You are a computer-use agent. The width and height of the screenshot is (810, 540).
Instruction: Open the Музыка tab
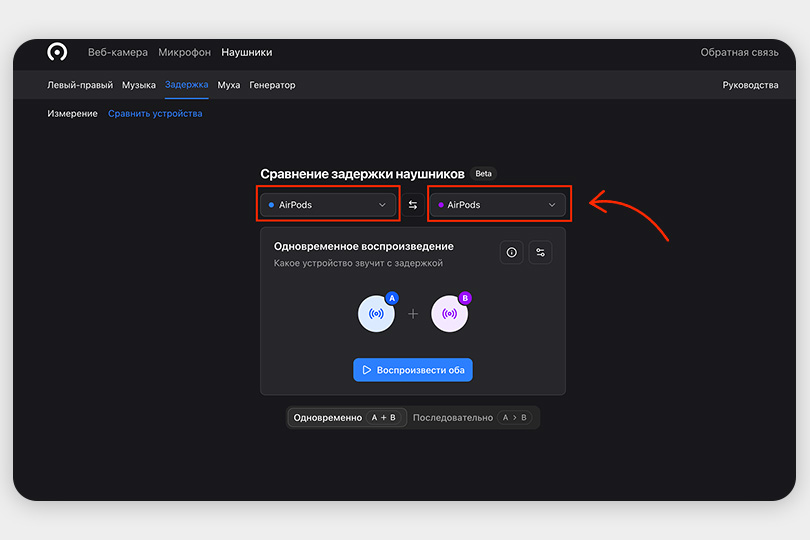point(139,86)
